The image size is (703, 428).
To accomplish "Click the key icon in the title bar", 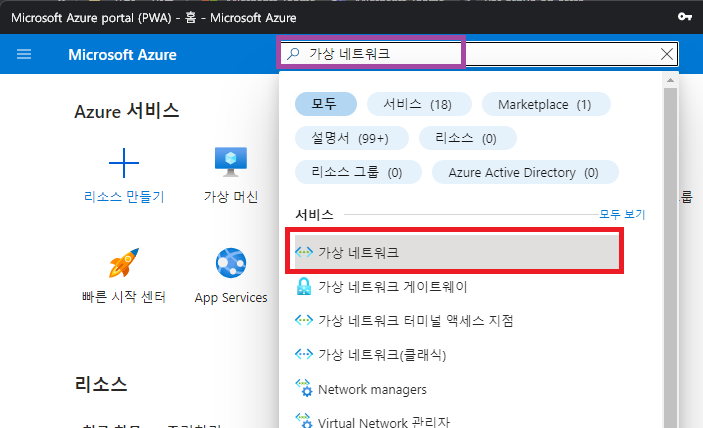I will 685,17.
